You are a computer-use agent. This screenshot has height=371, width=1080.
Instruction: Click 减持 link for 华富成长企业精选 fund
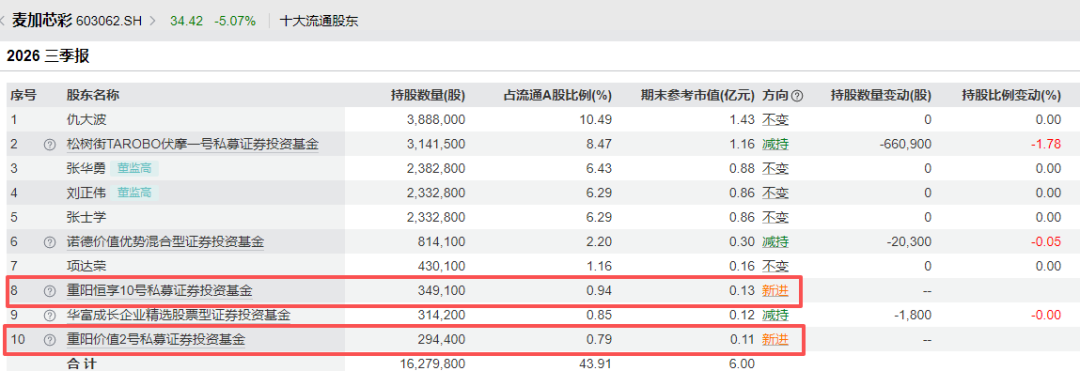pyautogui.click(x=775, y=315)
